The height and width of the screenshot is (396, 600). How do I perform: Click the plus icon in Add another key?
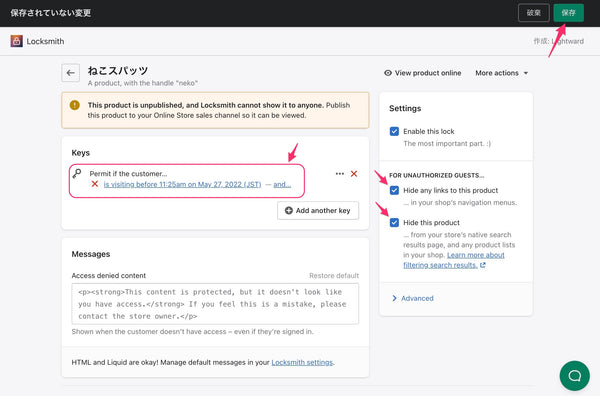(289, 210)
